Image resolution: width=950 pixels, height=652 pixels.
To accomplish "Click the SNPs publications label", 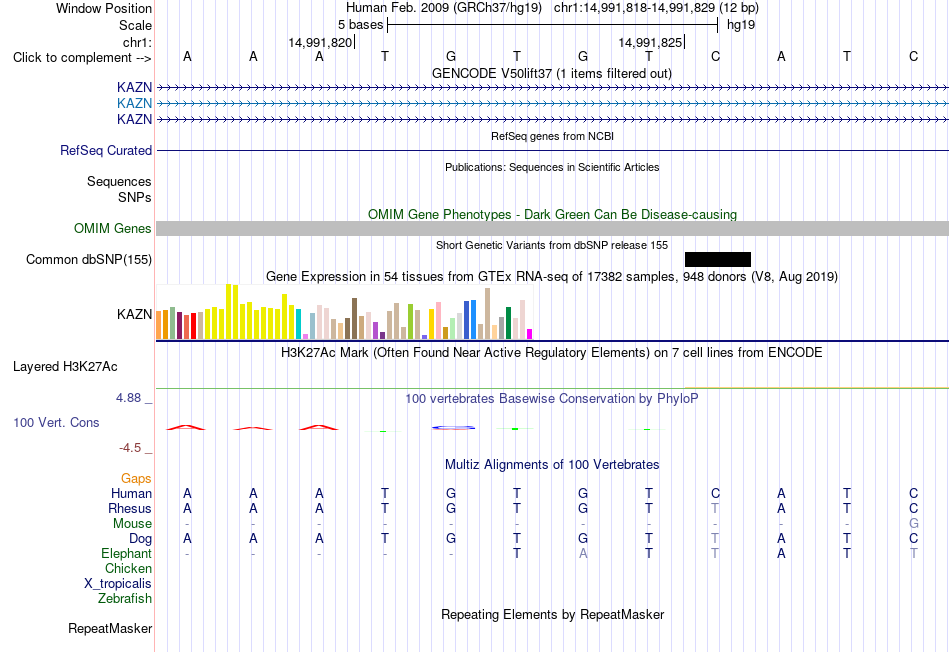I will point(135,197).
